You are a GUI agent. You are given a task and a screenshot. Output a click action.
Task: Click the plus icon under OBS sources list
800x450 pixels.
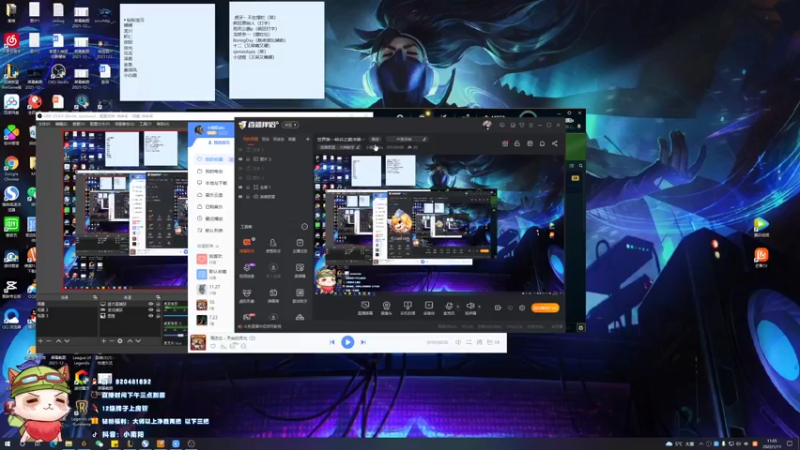coord(104,341)
